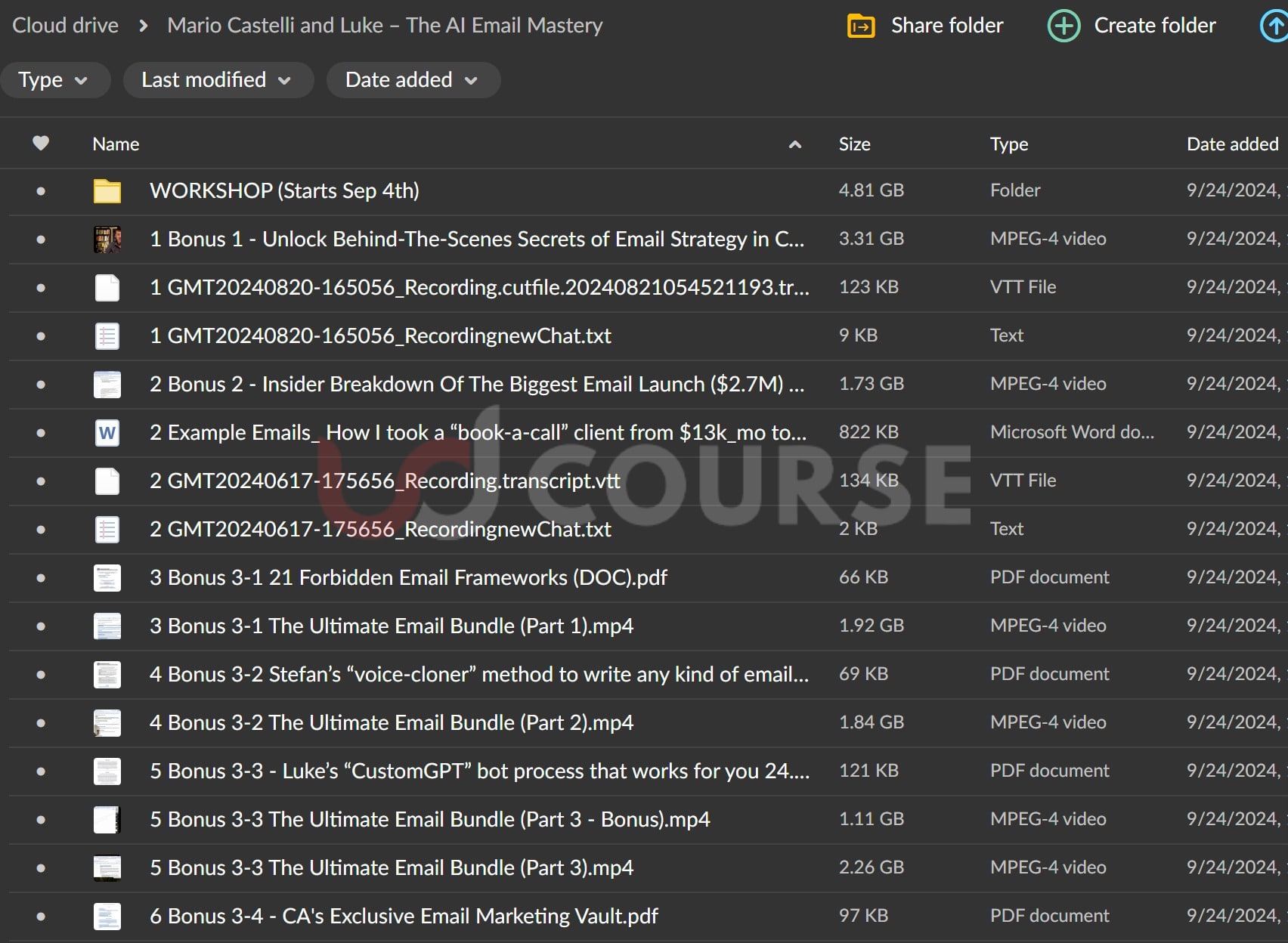Viewport: 1288px width, 943px height.
Task: Open the Date added filter dropdown
Action: pos(412,80)
